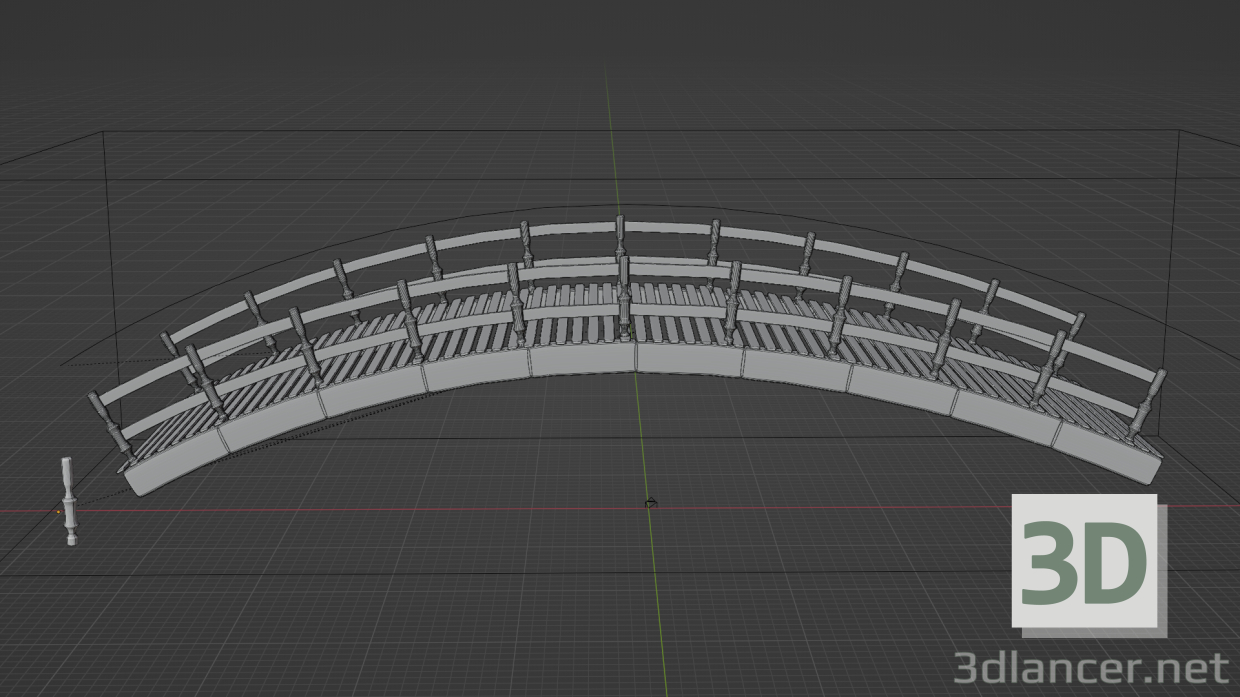The width and height of the screenshot is (1240, 697).
Task: Click the 3D cursor at the world origin
Action: 650,502
